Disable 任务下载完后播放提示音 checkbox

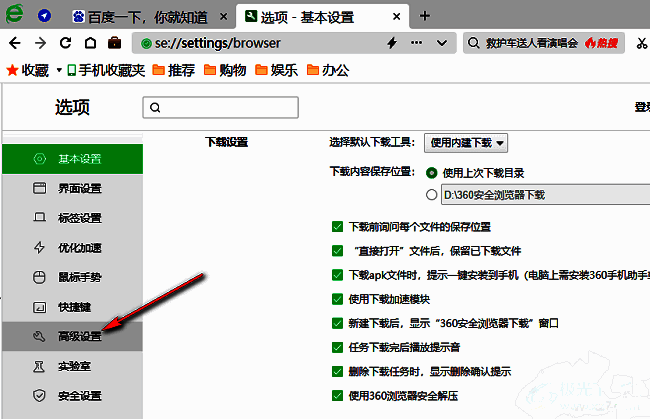(x=337, y=347)
